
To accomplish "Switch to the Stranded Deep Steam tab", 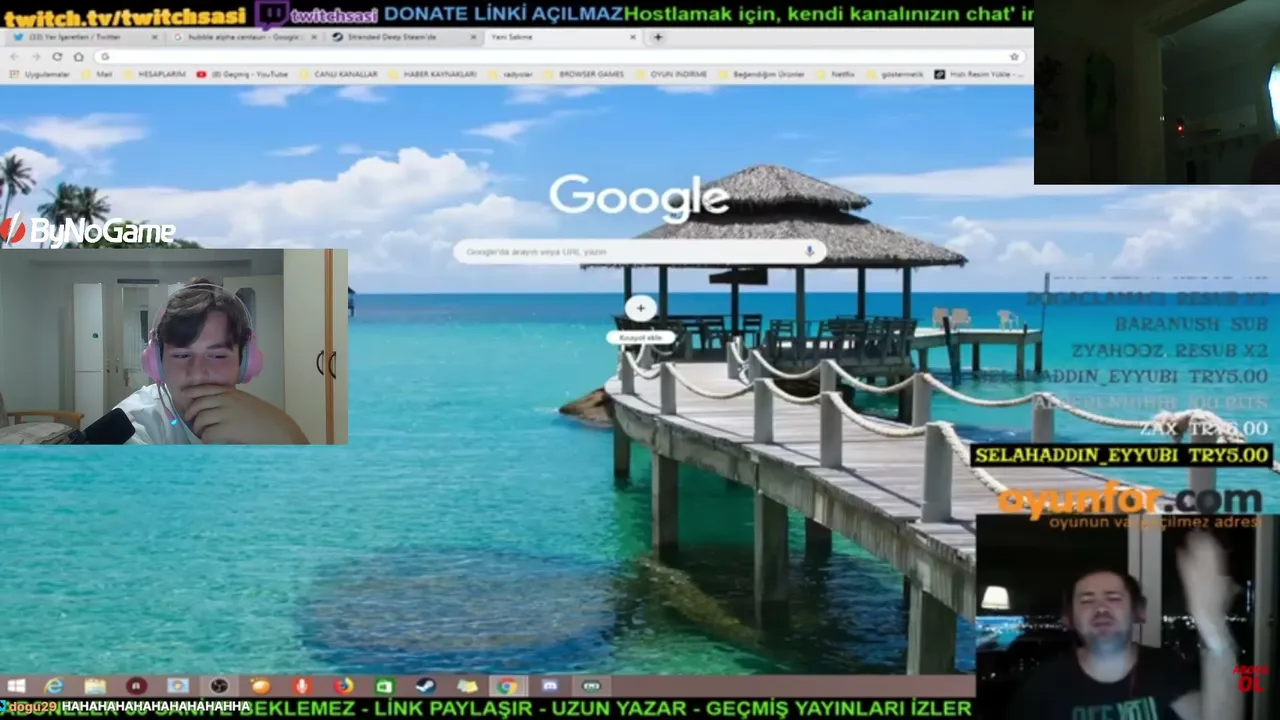I will click(x=402, y=37).
